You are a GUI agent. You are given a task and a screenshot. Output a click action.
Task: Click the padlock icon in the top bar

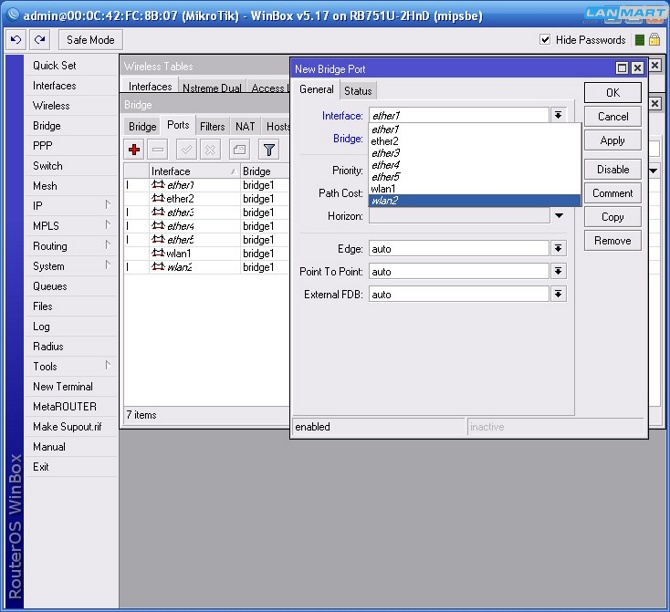pos(654,40)
